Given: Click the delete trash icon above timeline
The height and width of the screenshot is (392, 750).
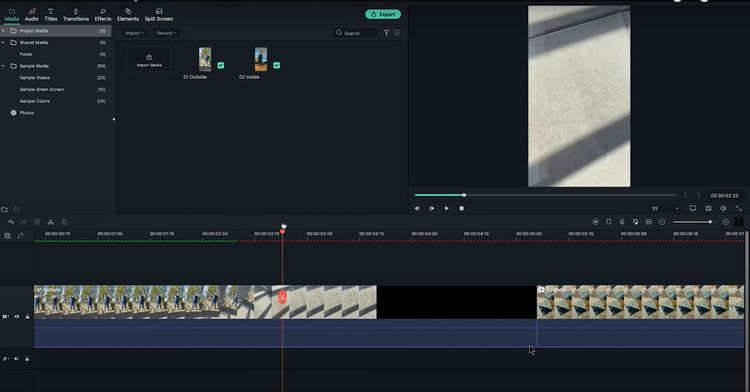Looking at the screenshot, I should pos(37,222).
